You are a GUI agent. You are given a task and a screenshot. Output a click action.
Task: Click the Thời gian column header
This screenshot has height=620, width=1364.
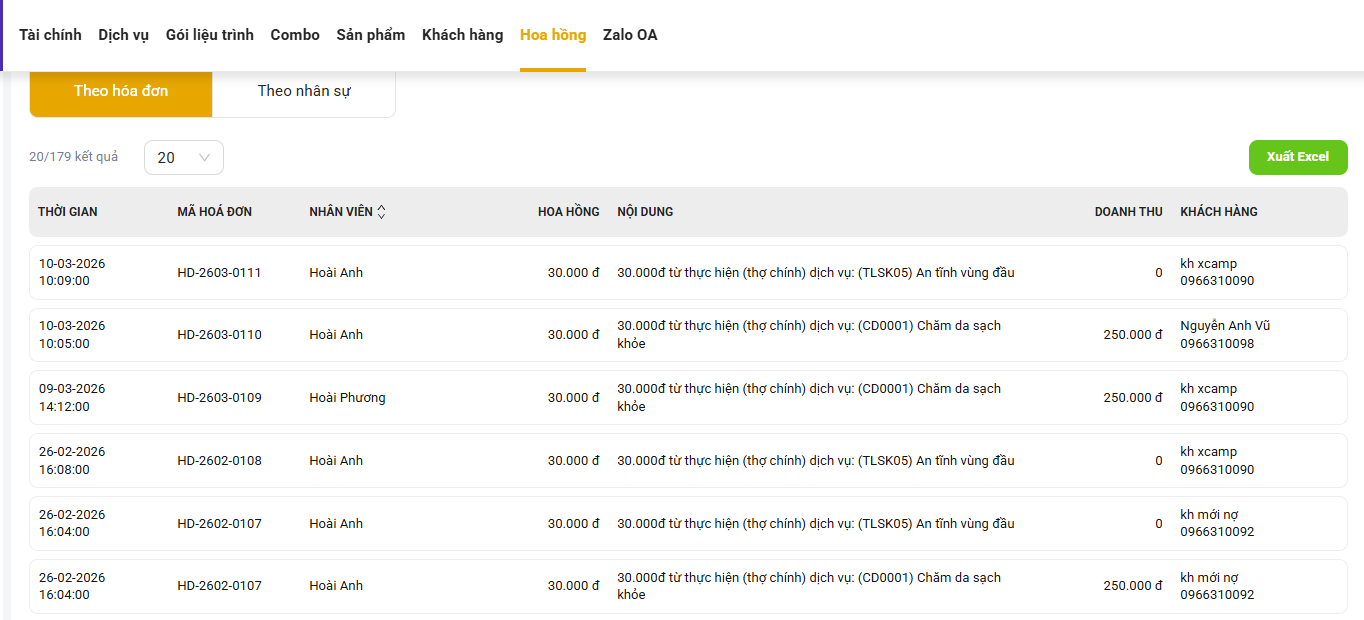[68, 212]
